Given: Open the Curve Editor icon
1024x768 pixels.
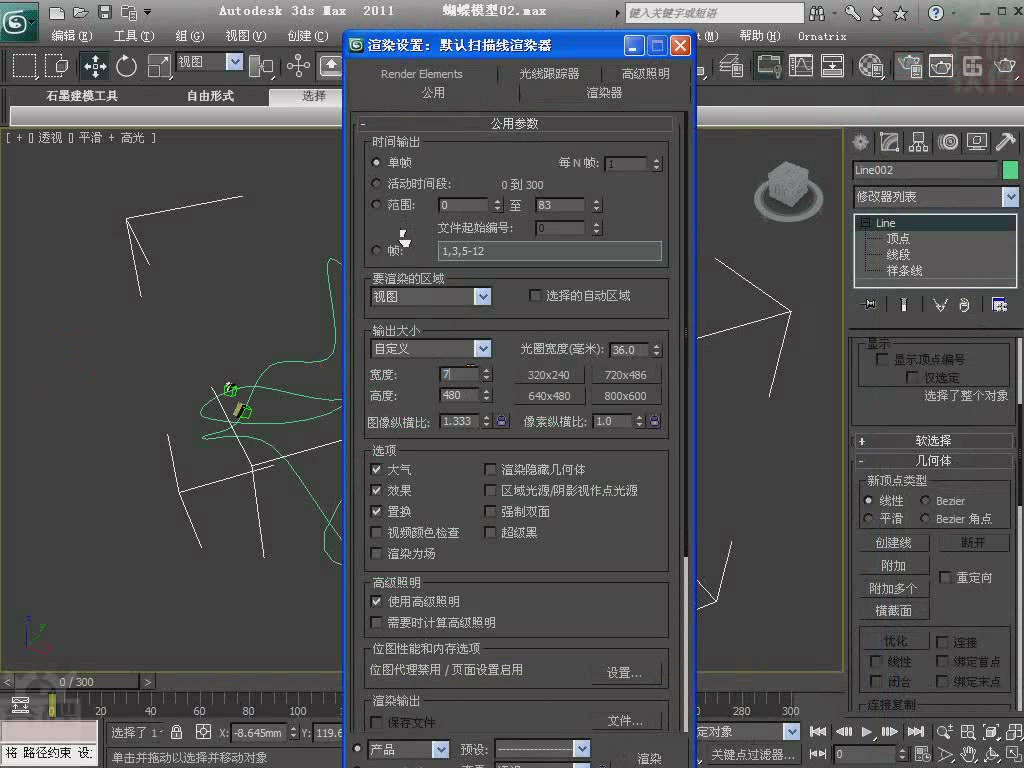Looking at the screenshot, I should [801, 65].
